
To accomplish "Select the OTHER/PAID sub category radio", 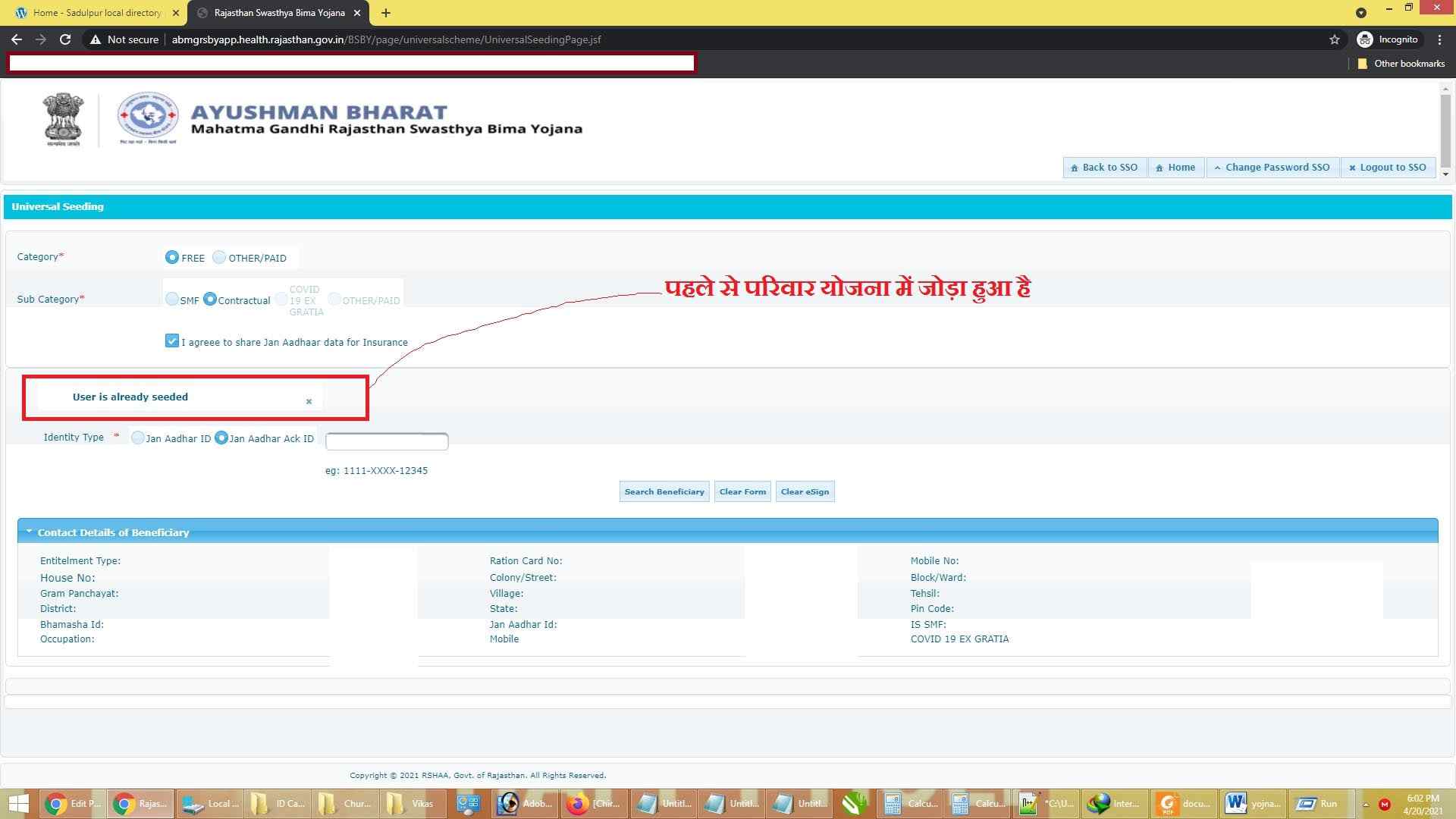I will coord(334,300).
